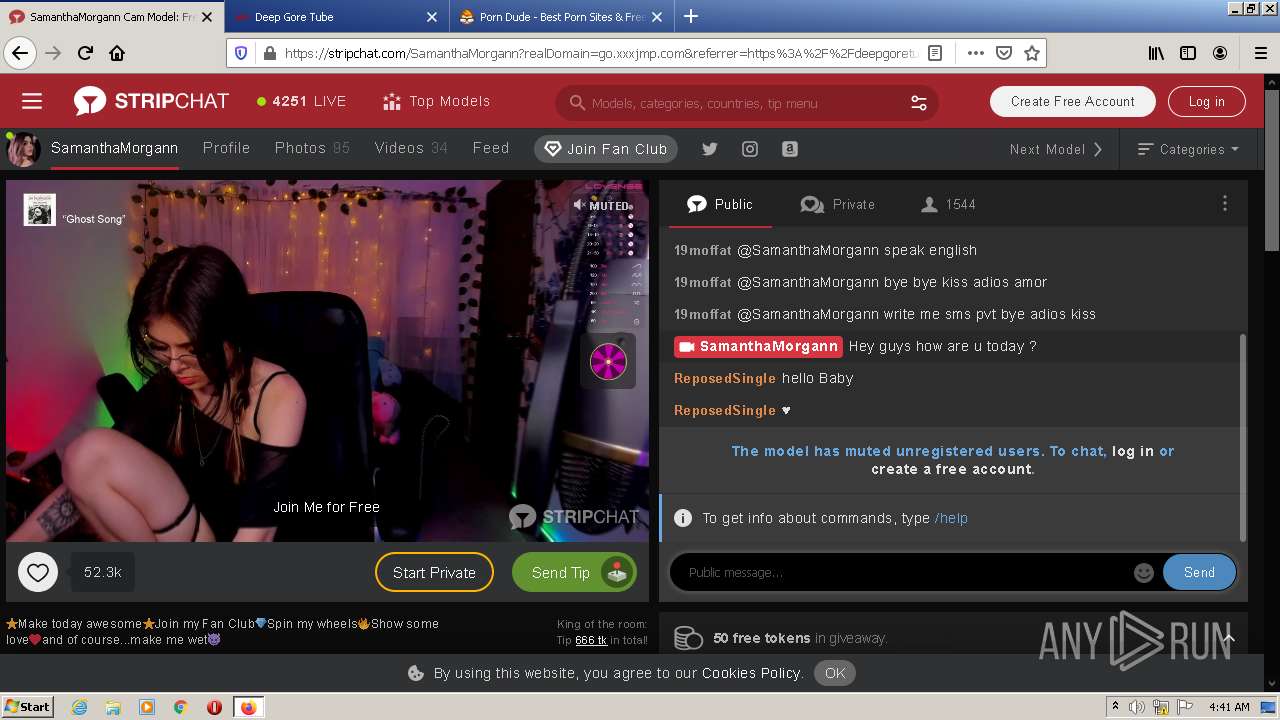Switch to the Public chat tab
This screenshot has height=720, width=1280.
tap(720, 204)
